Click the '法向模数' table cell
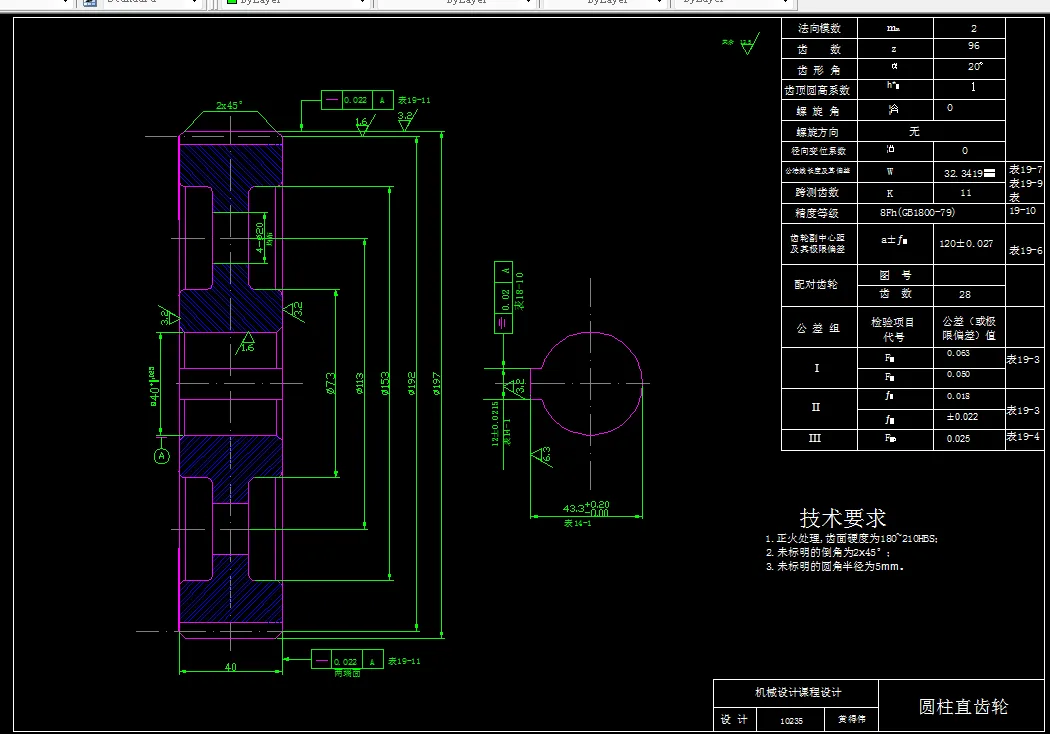The image size is (1050, 734). (x=819, y=28)
